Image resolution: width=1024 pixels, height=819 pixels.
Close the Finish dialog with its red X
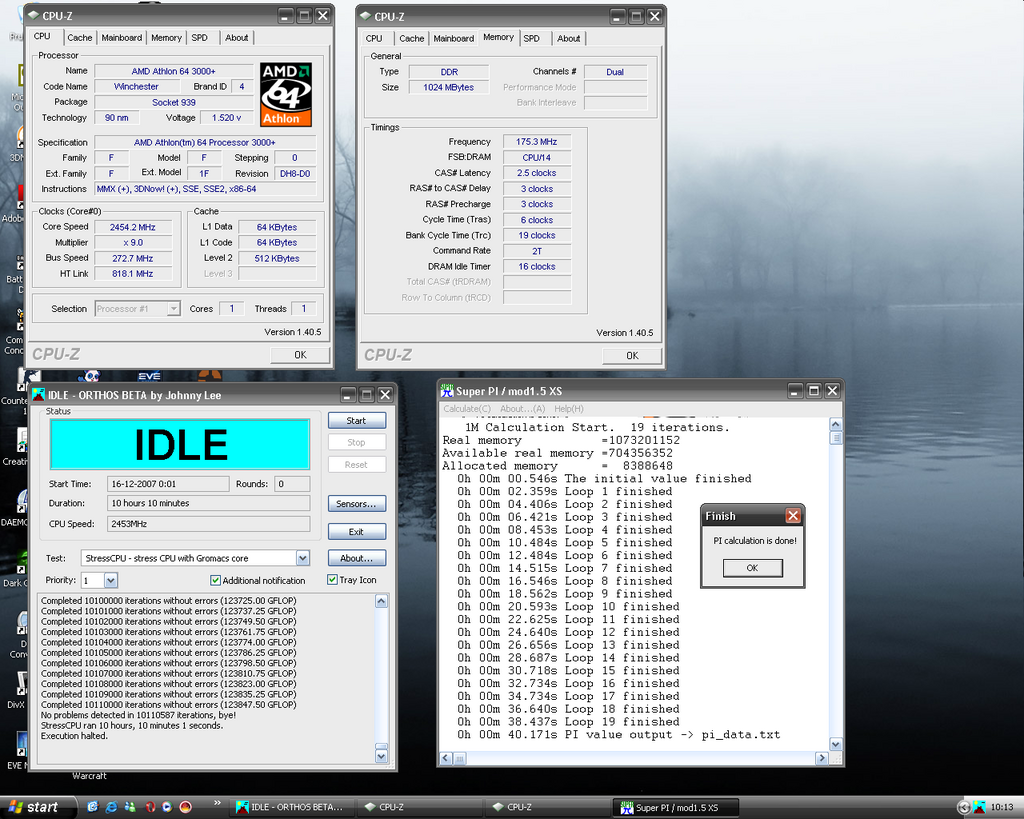[x=793, y=516]
